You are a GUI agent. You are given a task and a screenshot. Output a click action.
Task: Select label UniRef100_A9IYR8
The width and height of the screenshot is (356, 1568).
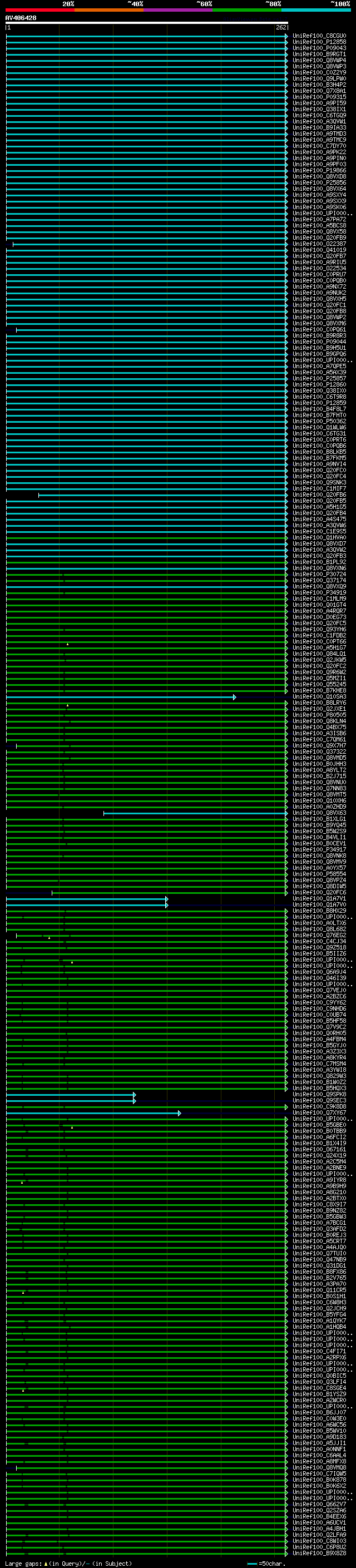click(319, 1180)
